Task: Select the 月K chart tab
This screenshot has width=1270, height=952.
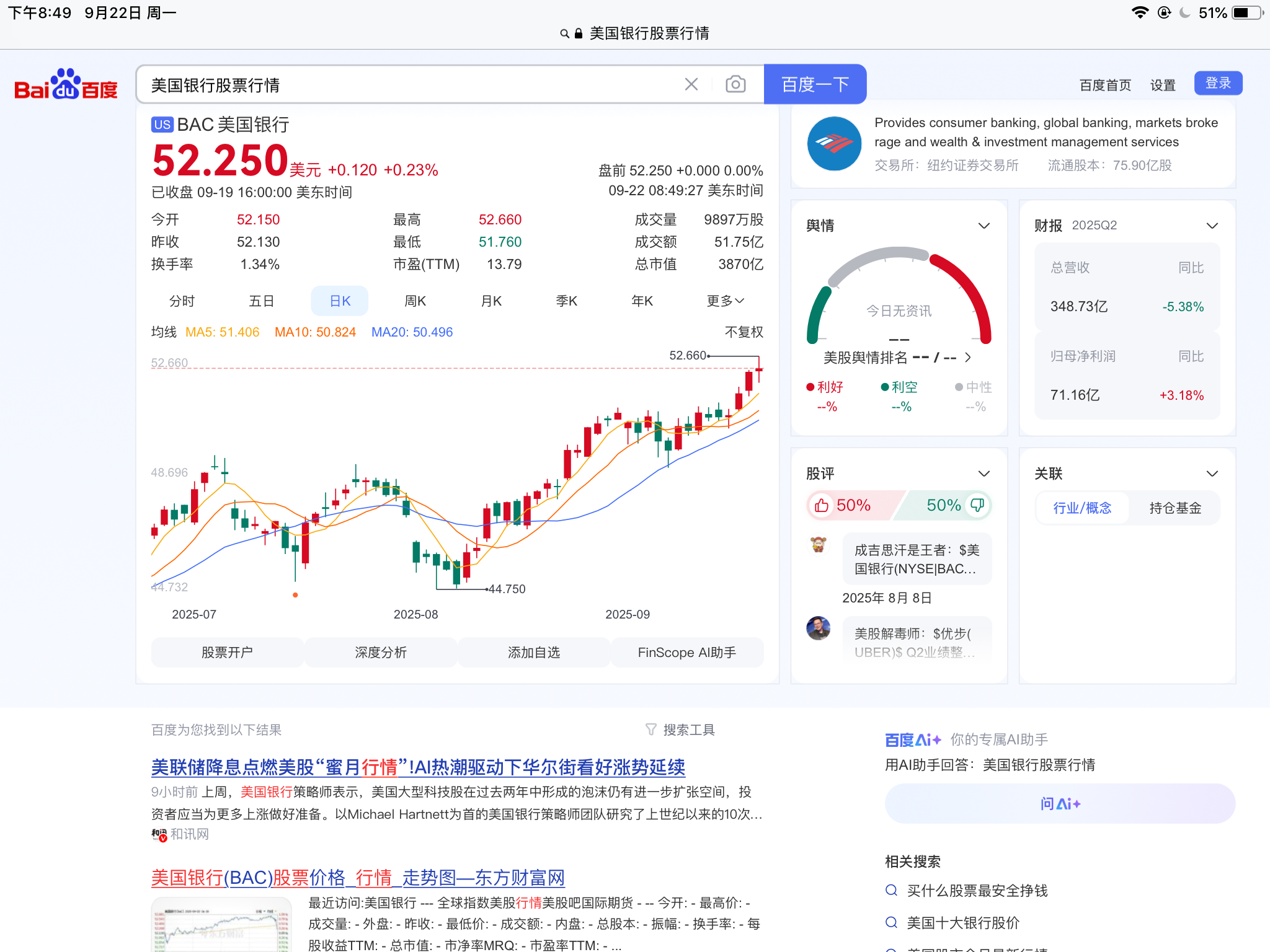Action: coord(491,301)
